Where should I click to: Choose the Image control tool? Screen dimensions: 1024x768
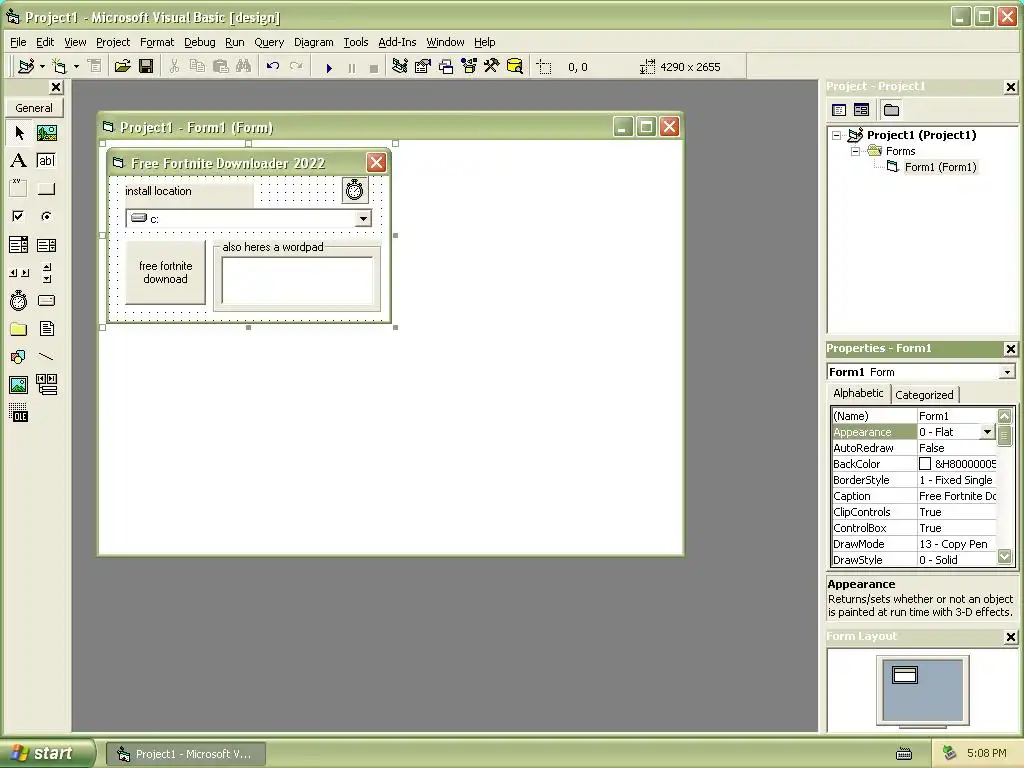pos(18,385)
